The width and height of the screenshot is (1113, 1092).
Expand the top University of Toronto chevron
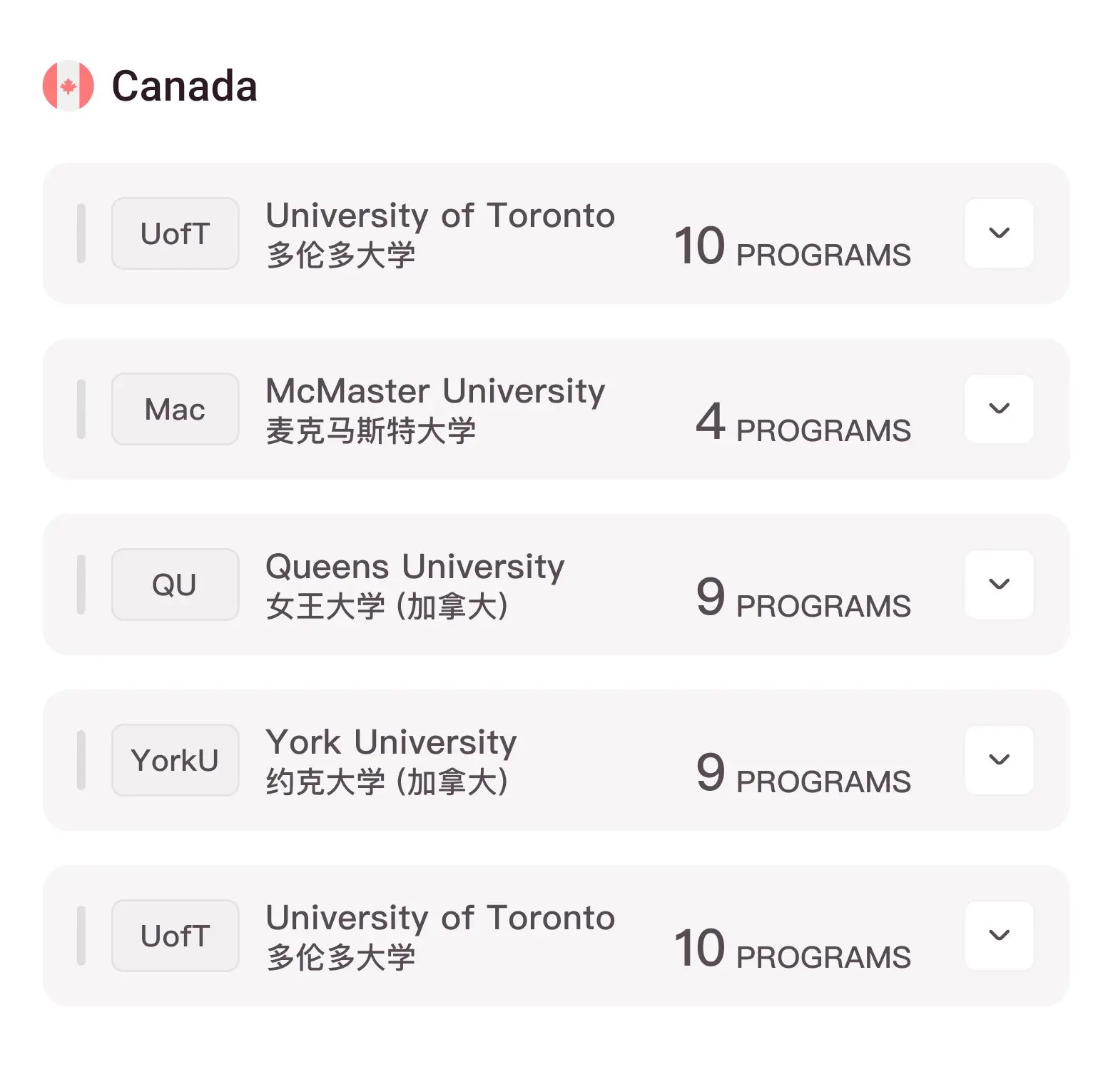click(999, 233)
